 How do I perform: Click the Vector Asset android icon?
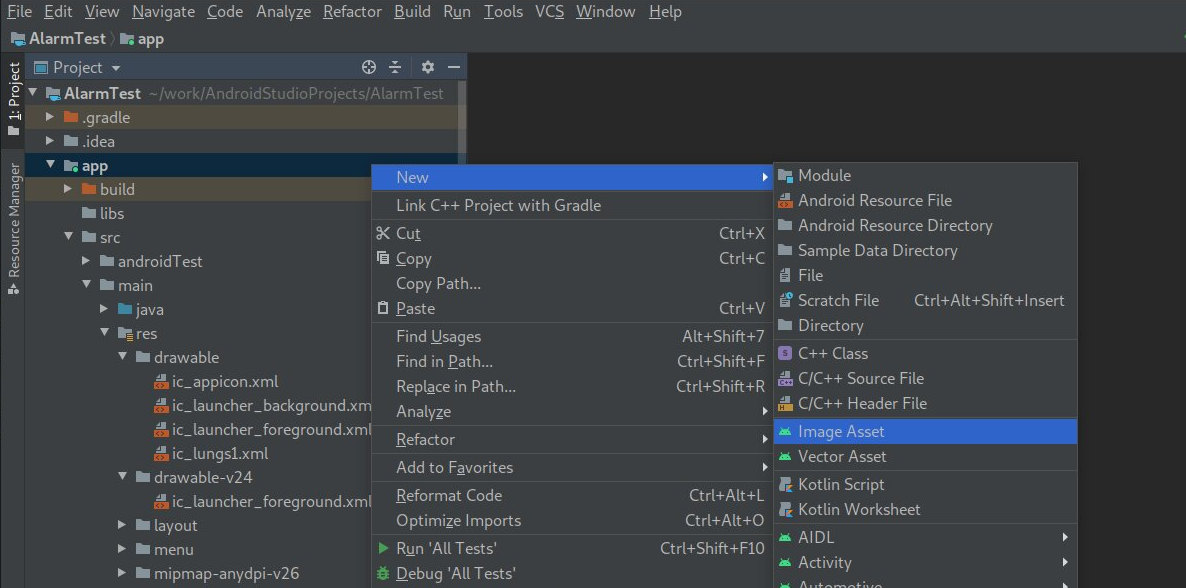[785, 456]
